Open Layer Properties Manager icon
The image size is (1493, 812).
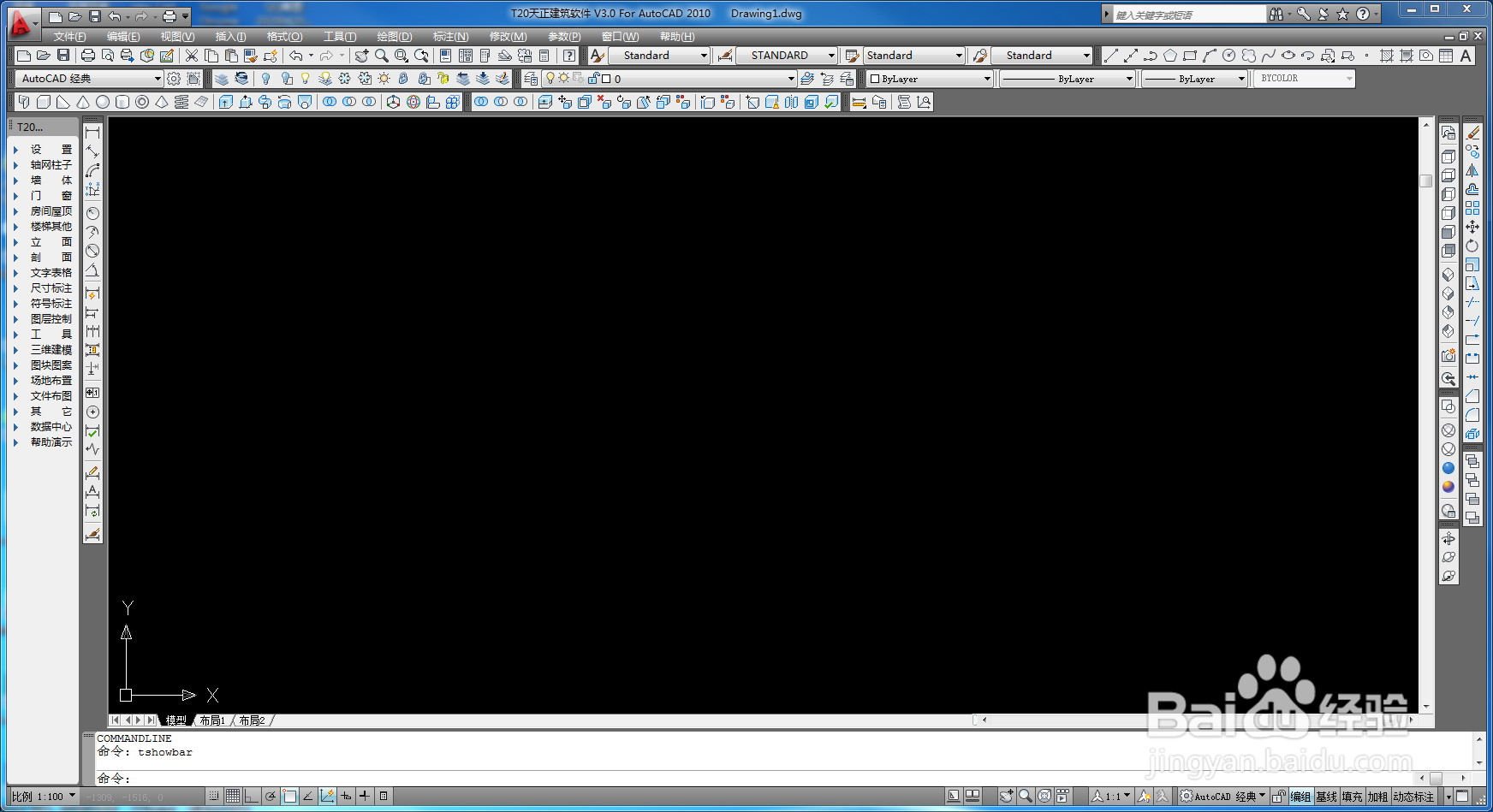pyautogui.click(x=531, y=79)
